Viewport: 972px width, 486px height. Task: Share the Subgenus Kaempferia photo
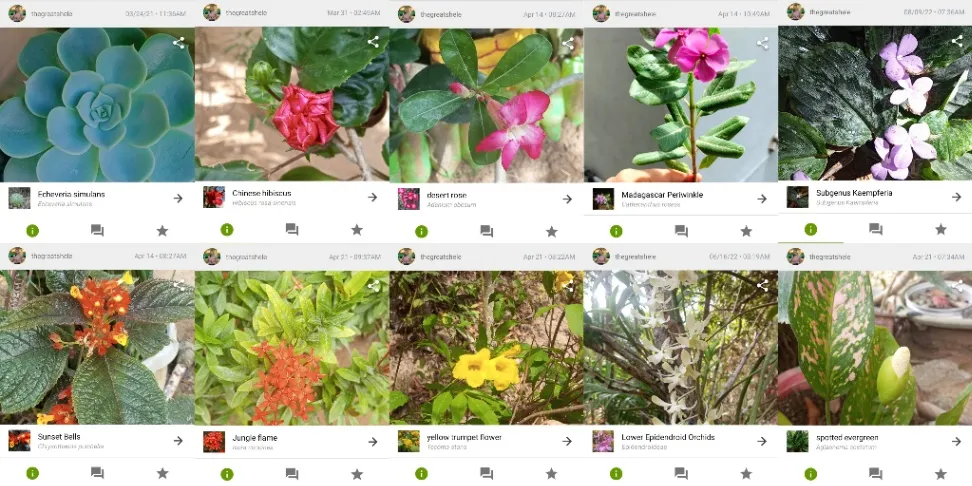click(x=957, y=41)
